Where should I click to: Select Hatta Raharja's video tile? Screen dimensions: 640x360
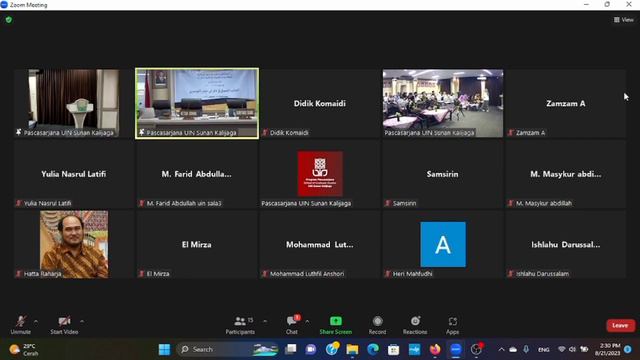[74, 244]
